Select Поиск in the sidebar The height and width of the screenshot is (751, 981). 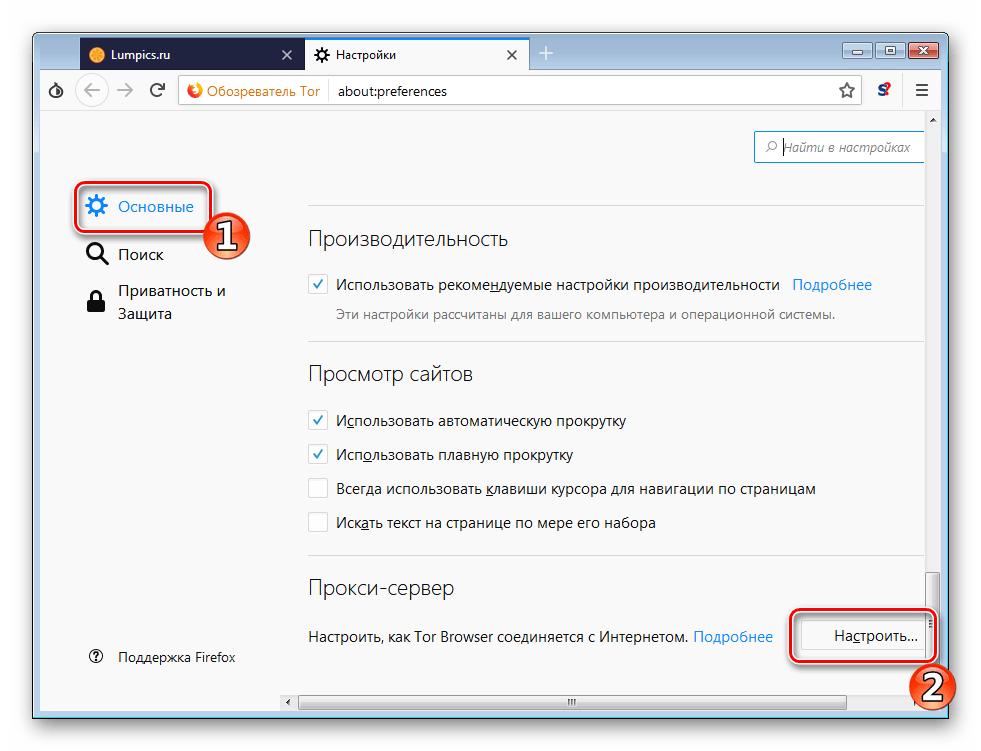coord(140,255)
